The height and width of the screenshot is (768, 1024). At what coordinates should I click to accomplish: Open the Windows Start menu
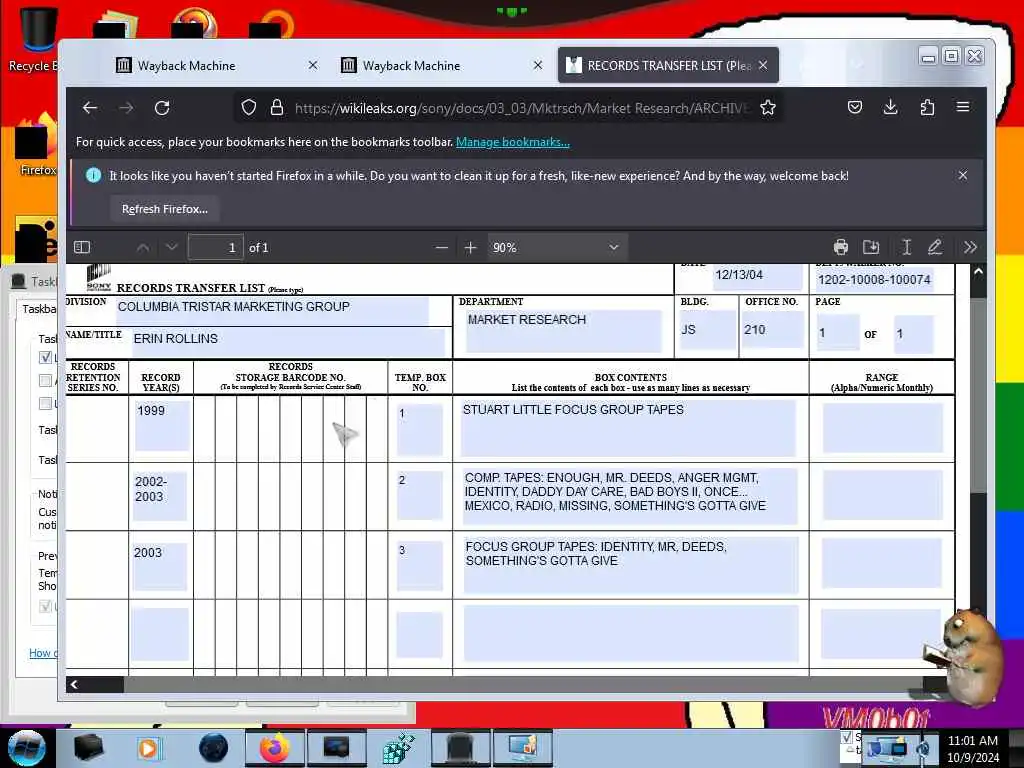click(x=26, y=748)
